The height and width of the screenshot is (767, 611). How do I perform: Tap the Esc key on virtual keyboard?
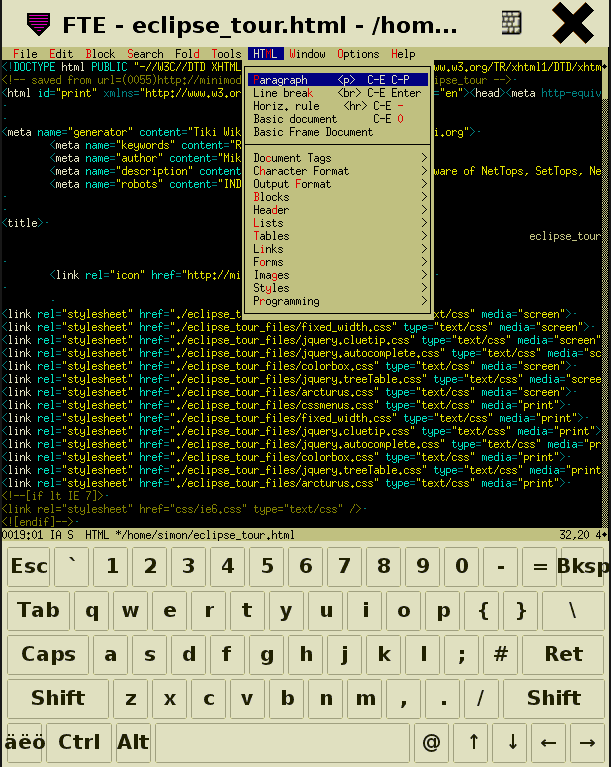click(x=29, y=566)
